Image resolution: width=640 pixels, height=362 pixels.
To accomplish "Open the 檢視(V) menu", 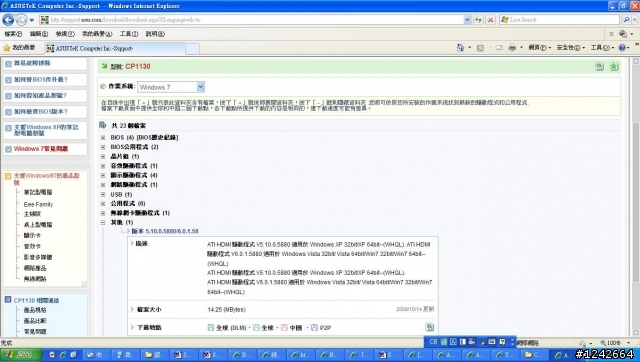I will coord(65,34).
